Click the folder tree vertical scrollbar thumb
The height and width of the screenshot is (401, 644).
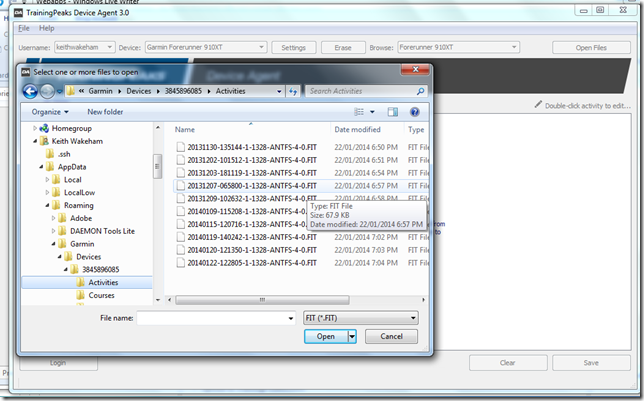coord(157,166)
